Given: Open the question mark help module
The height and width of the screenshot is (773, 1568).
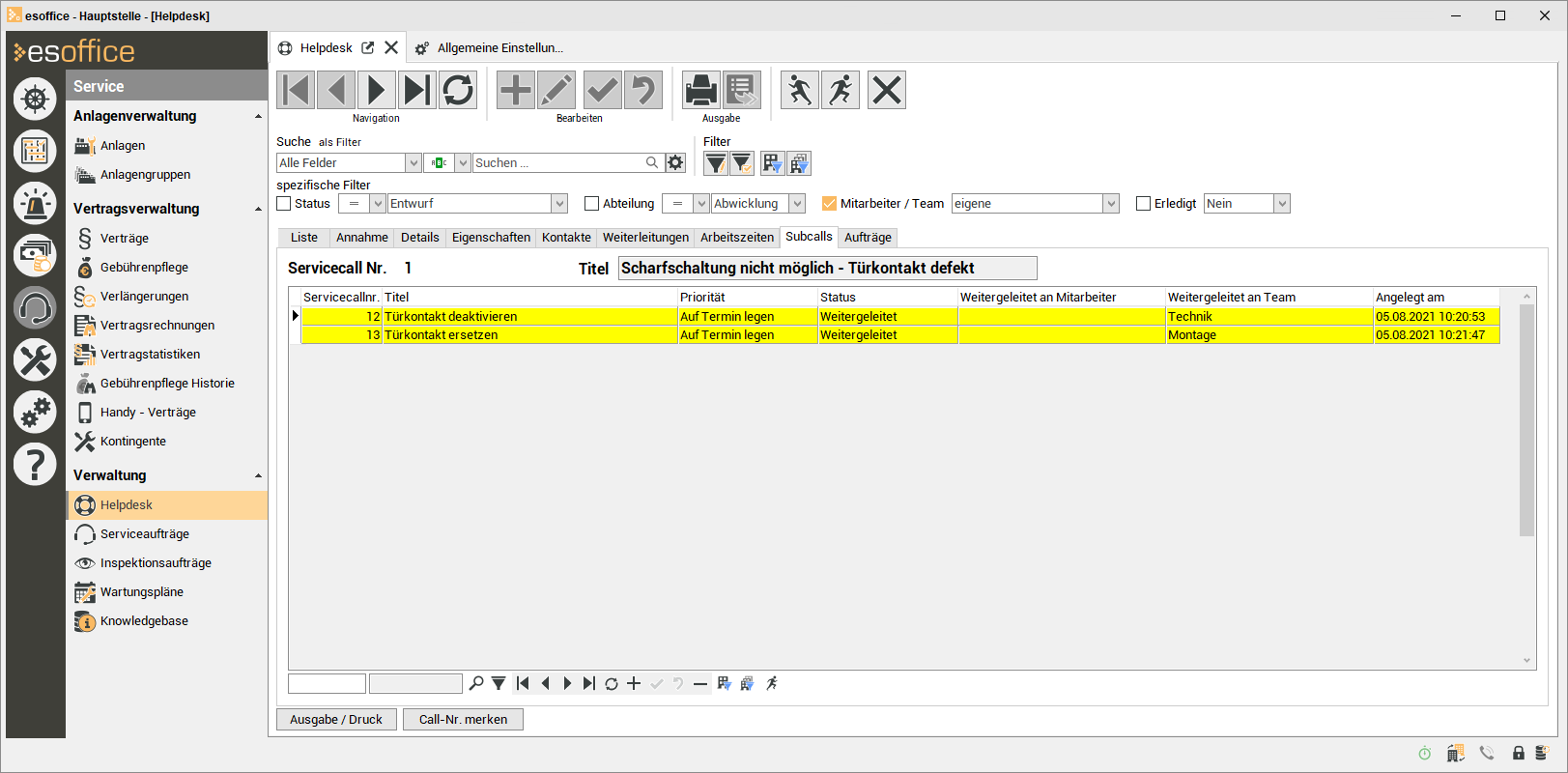Looking at the screenshot, I should click(35, 464).
